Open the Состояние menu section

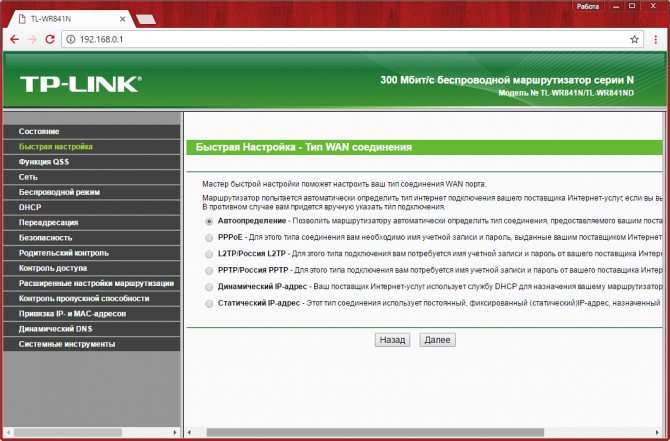[x=91, y=132]
